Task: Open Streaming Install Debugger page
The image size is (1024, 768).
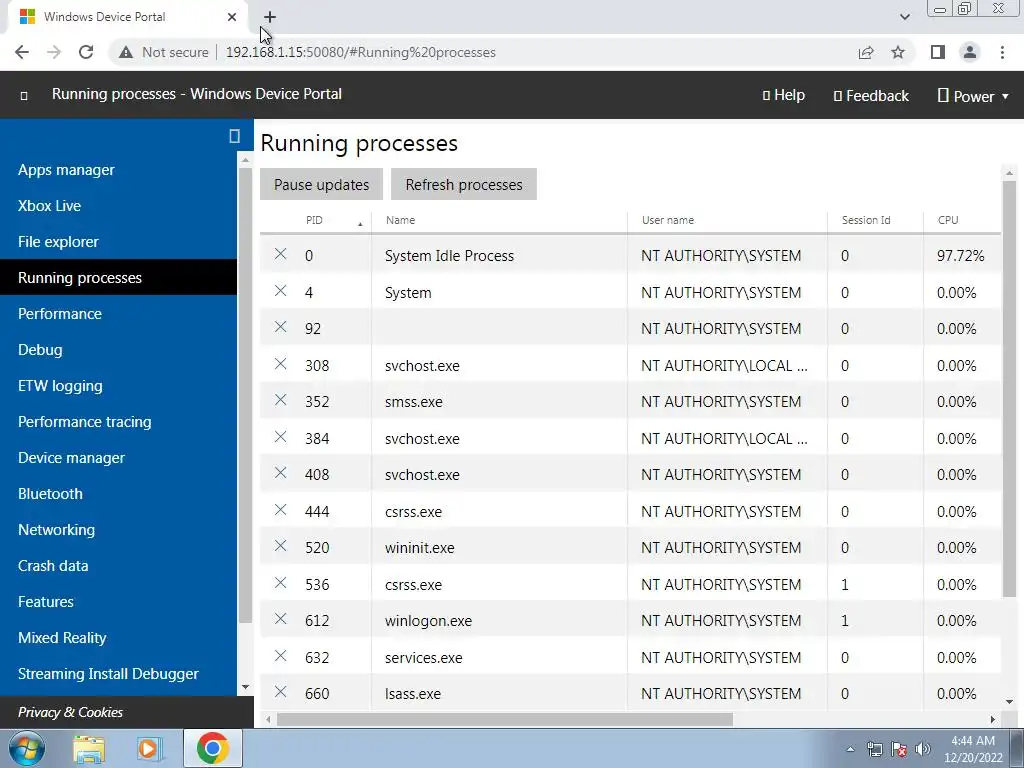Action: 108,673
